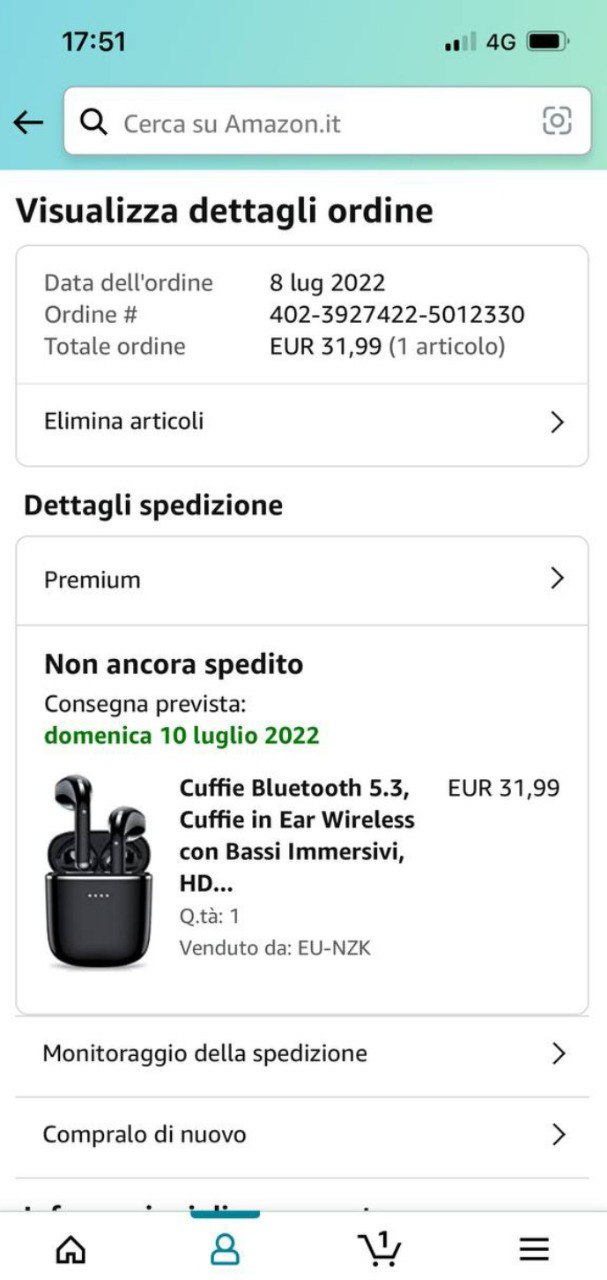Open the account profile icon
Viewport: 607px width, 1280px height.
pos(225,1248)
